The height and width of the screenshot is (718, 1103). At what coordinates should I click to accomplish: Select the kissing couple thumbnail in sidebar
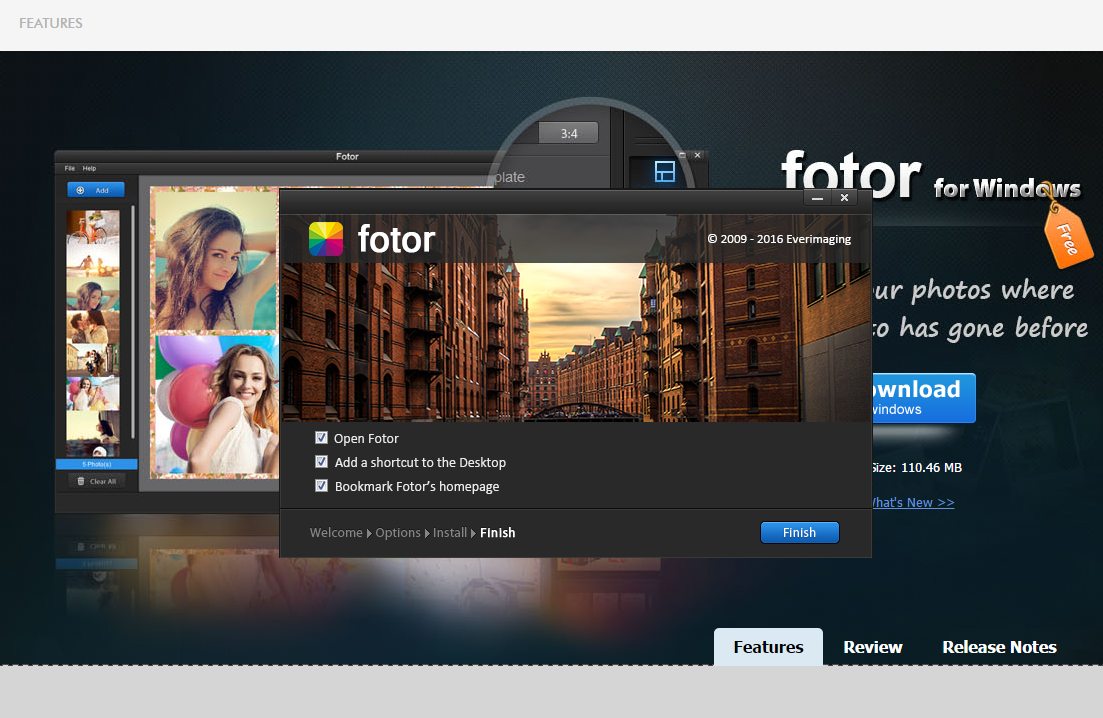click(93, 327)
